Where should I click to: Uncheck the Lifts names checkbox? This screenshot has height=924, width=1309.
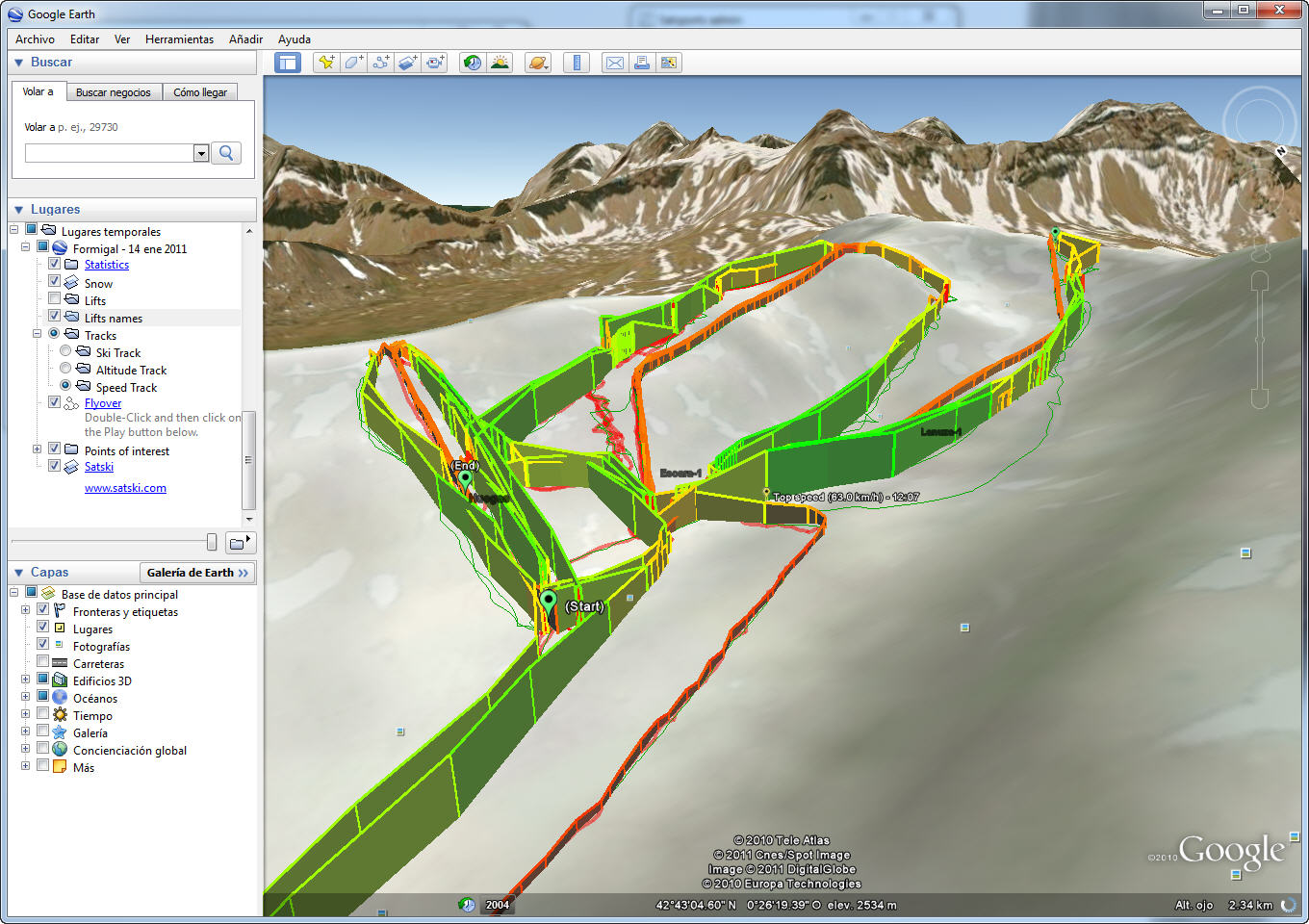point(55,316)
